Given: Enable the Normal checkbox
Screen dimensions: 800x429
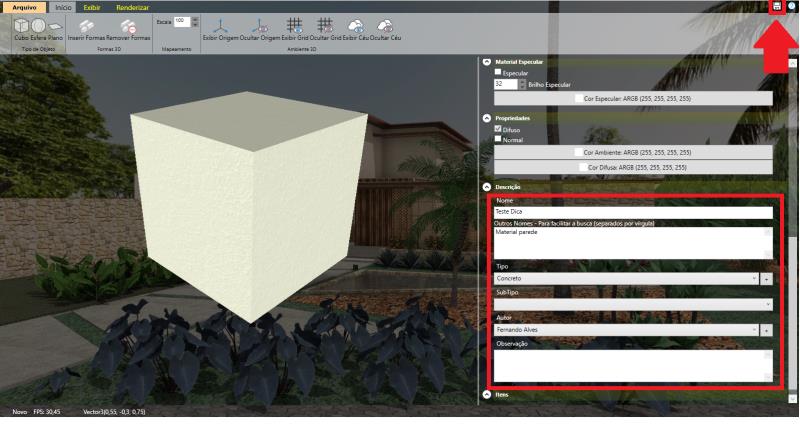Looking at the screenshot, I should pos(499,139).
